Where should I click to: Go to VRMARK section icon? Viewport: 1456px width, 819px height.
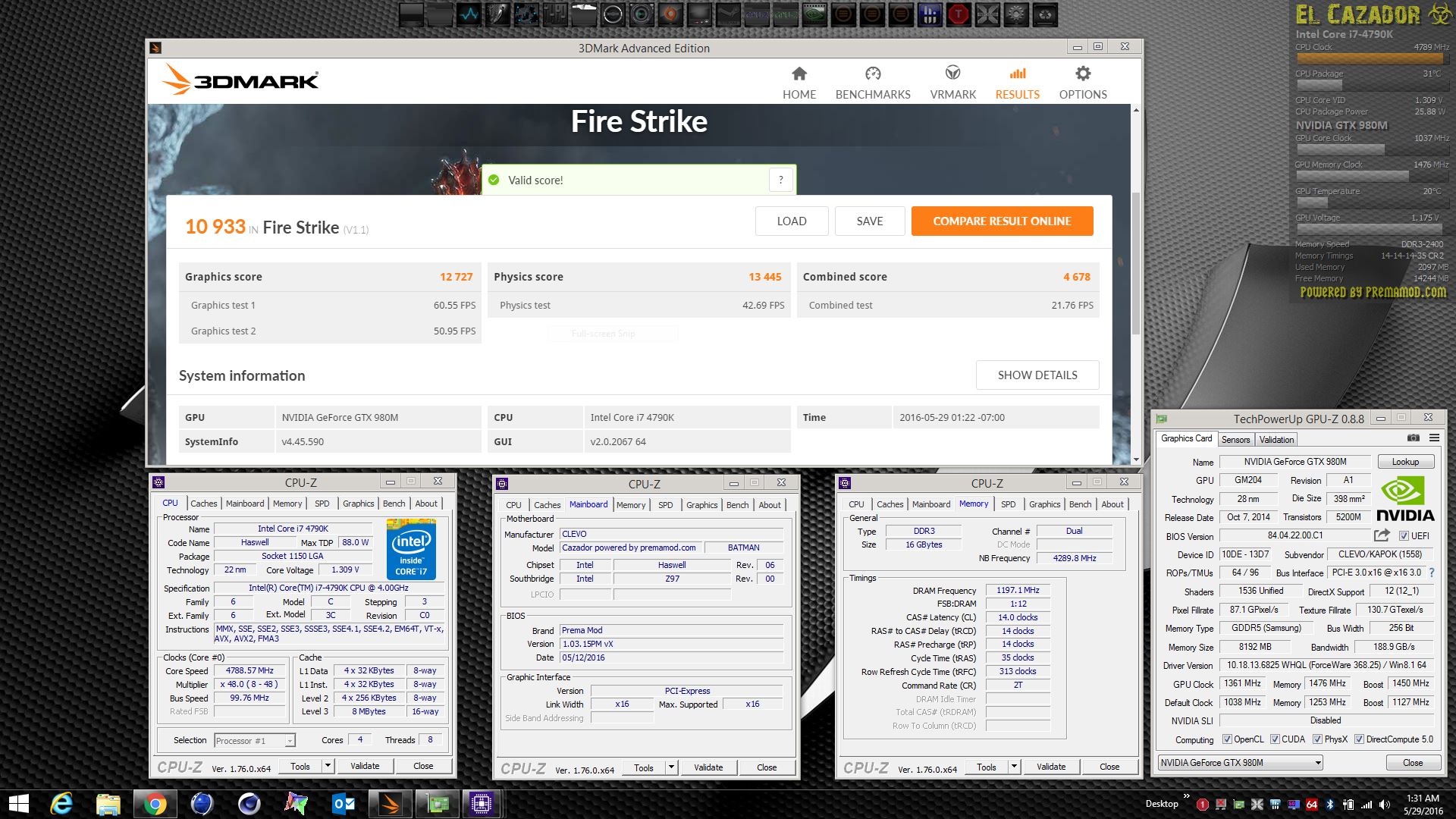952,74
